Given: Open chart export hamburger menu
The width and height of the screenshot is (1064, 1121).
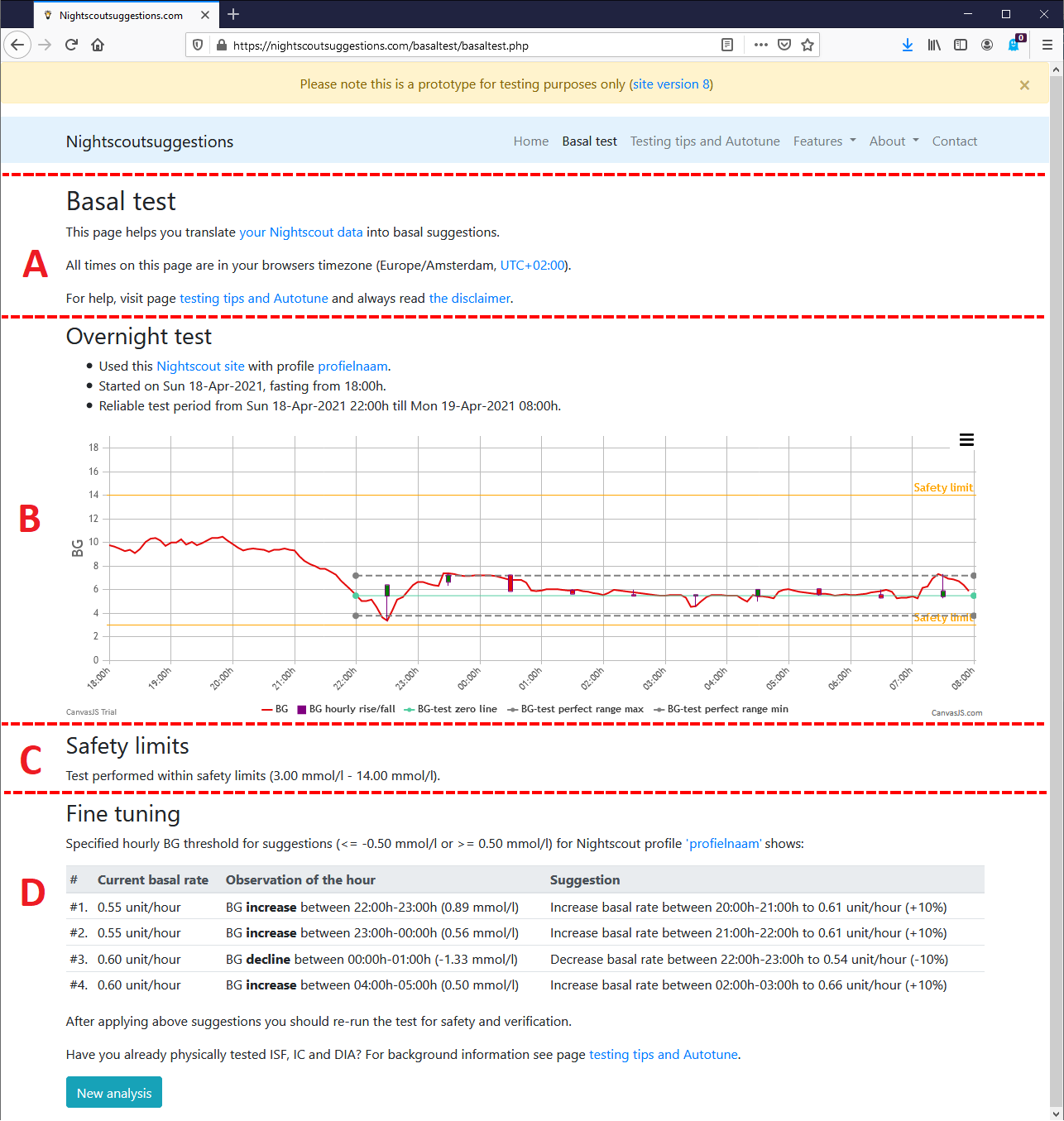Looking at the screenshot, I should click(966, 440).
